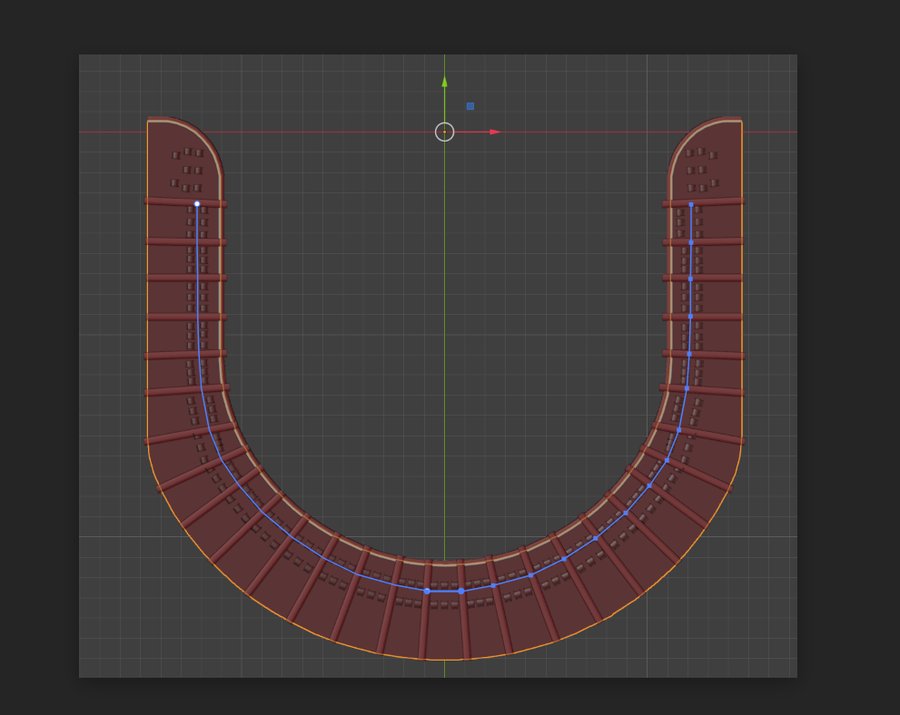Click the blue square plane-move gizmo handle
This screenshot has width=900, height=715.
click(x=470, y=106)
